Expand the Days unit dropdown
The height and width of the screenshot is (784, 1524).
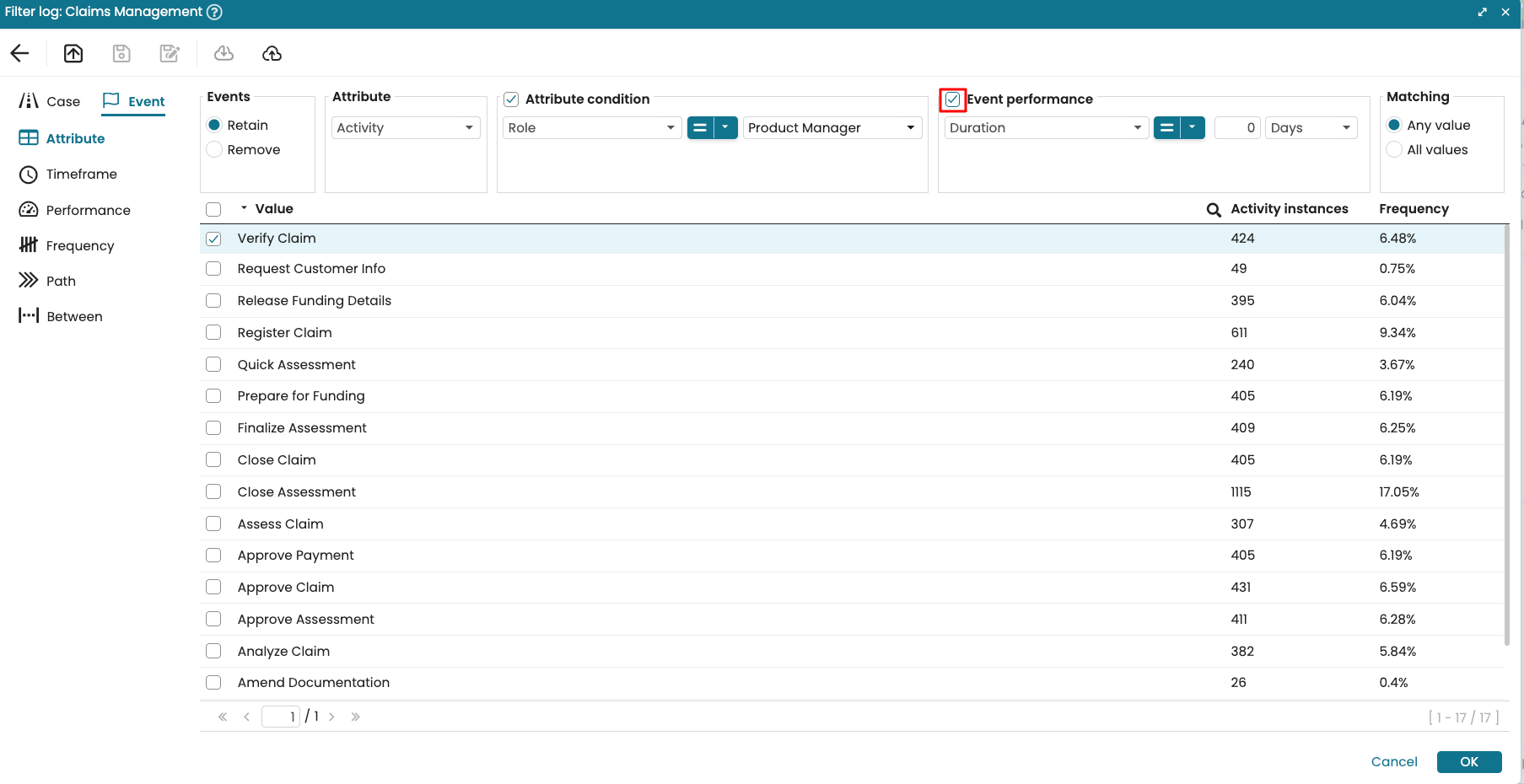tap(1311, 128)
